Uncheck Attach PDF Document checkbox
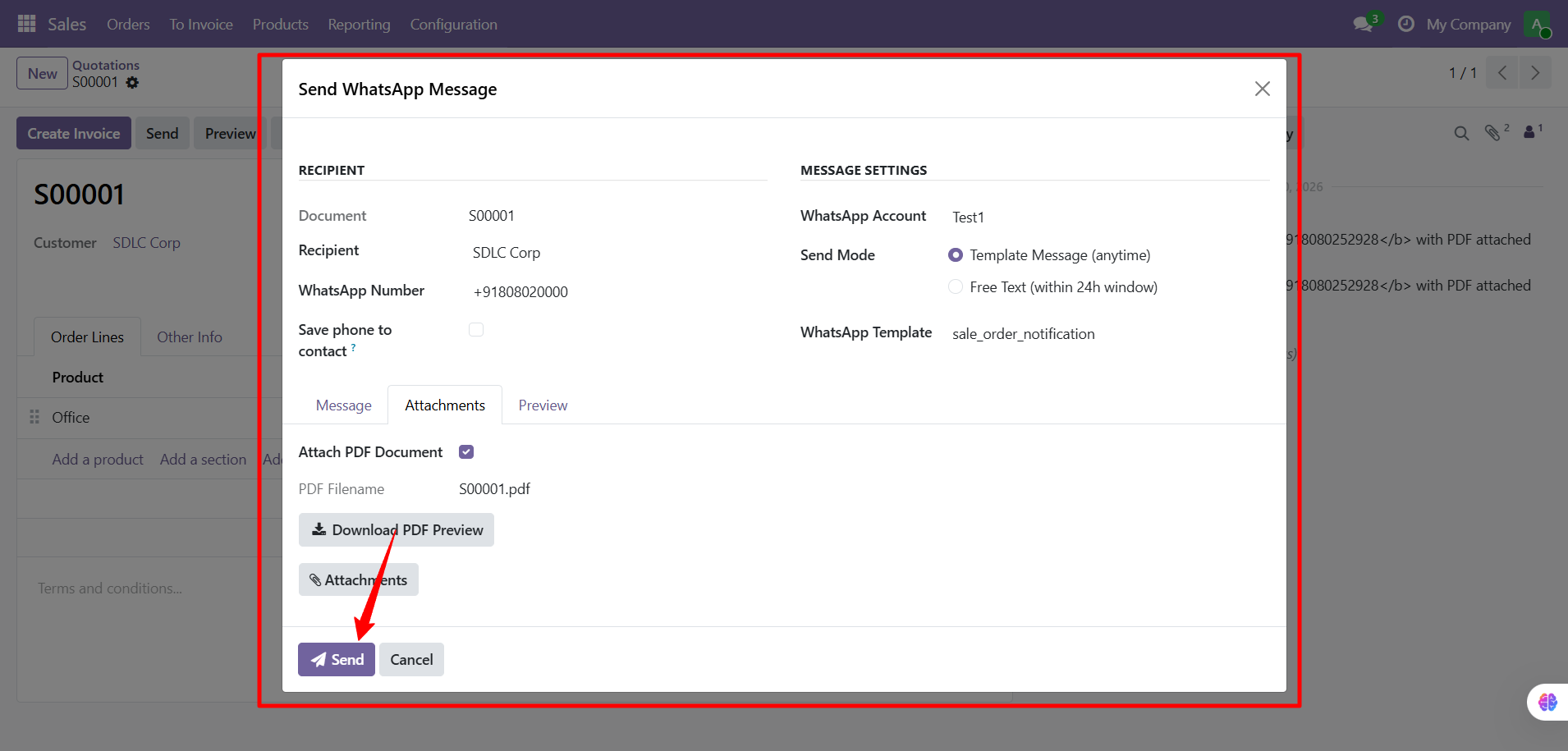1568x751 pixels. [x=466, y=452]
